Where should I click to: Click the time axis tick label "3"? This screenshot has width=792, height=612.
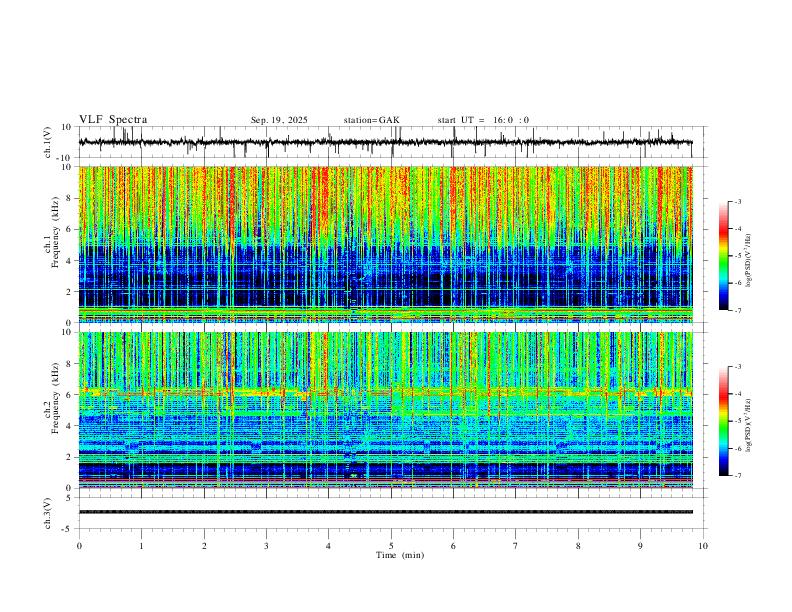[266, 546]
